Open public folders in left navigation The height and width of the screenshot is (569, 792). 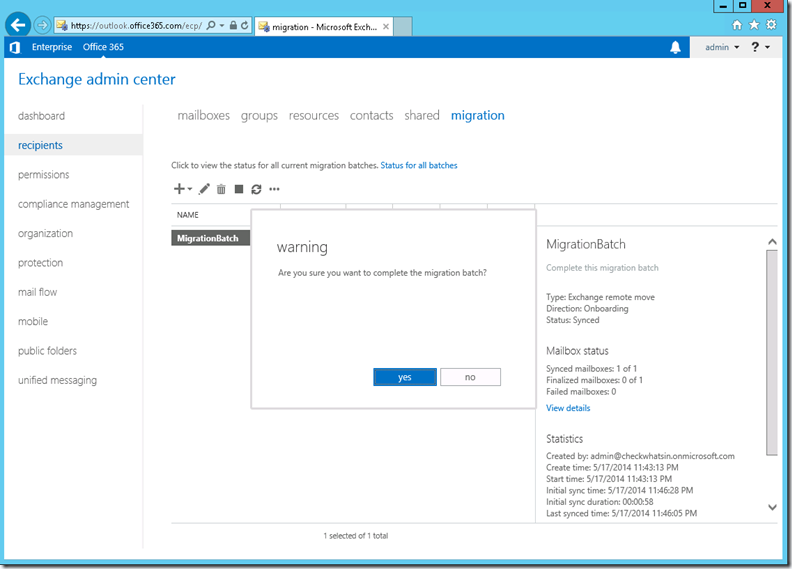click(x=47, y=350)
